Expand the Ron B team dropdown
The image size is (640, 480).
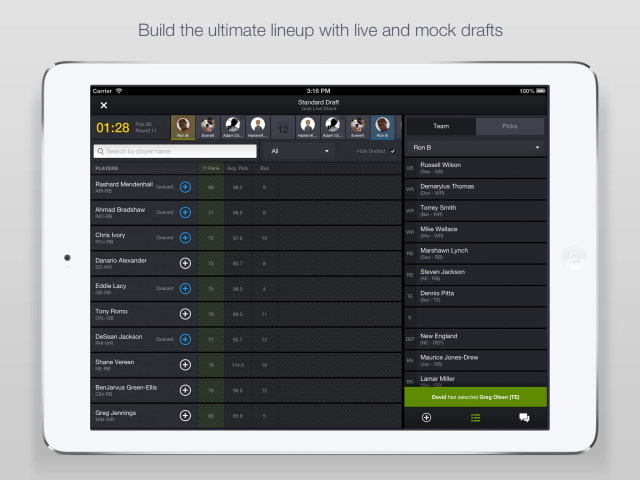(x=476, y=147)
